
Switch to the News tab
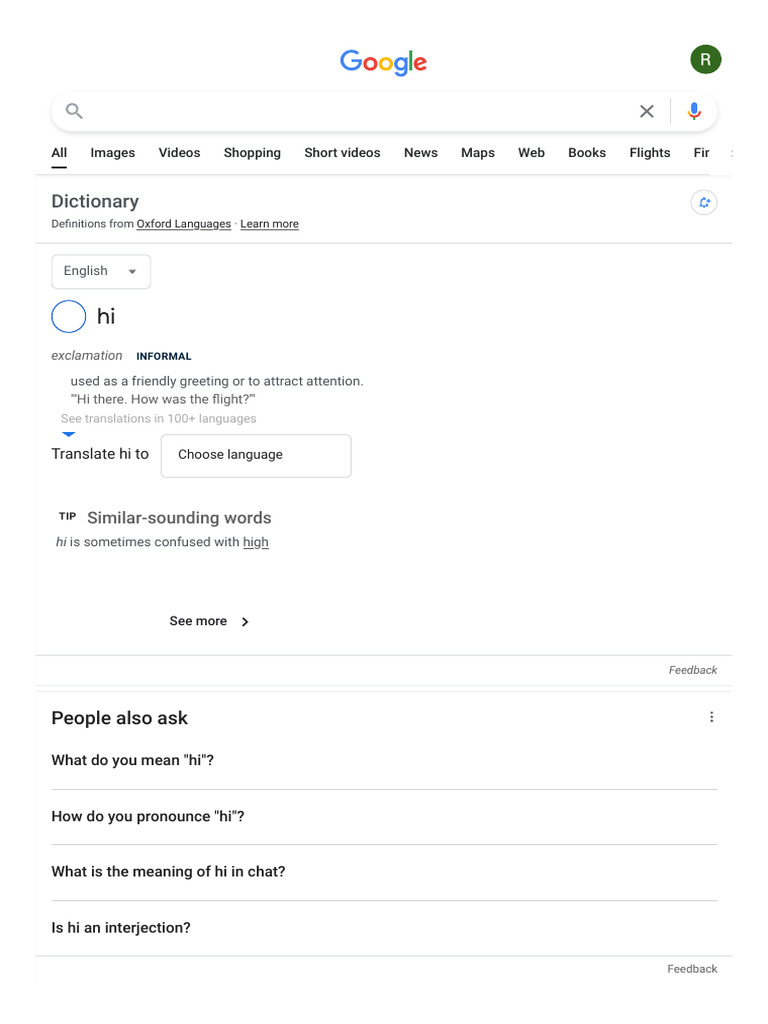[420, 153]
